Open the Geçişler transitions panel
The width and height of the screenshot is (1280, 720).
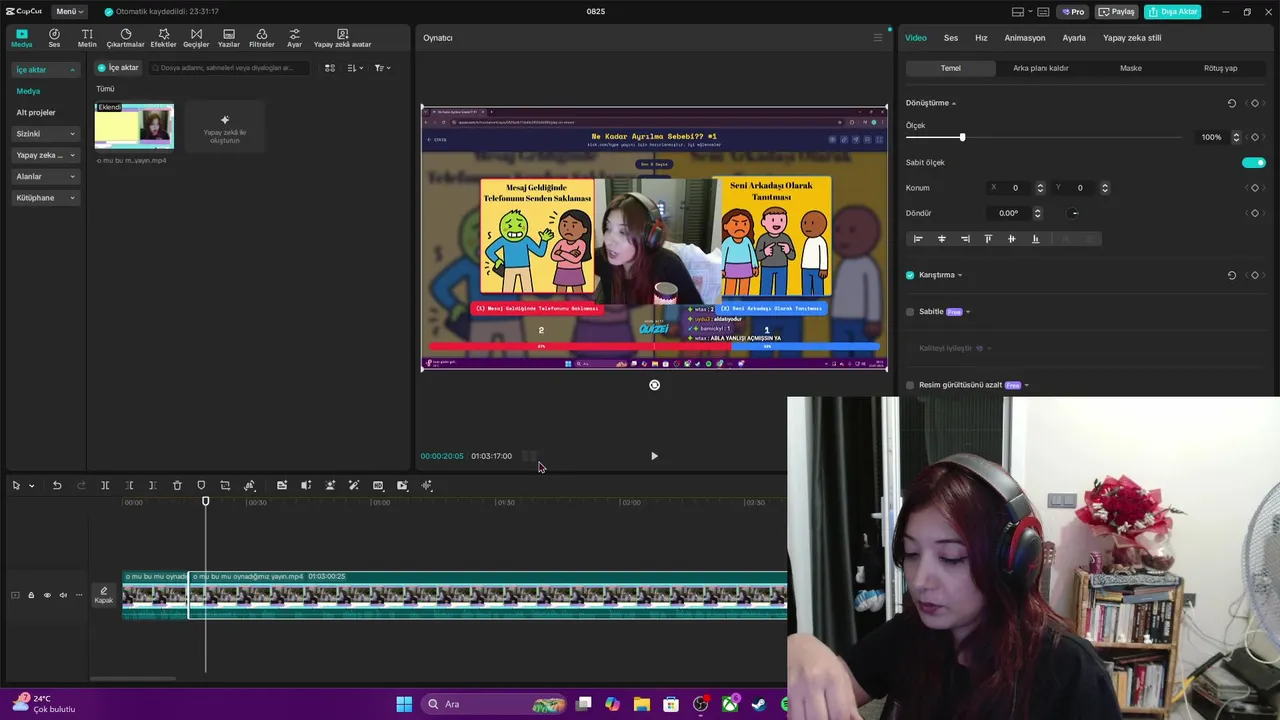pos(196,38)
